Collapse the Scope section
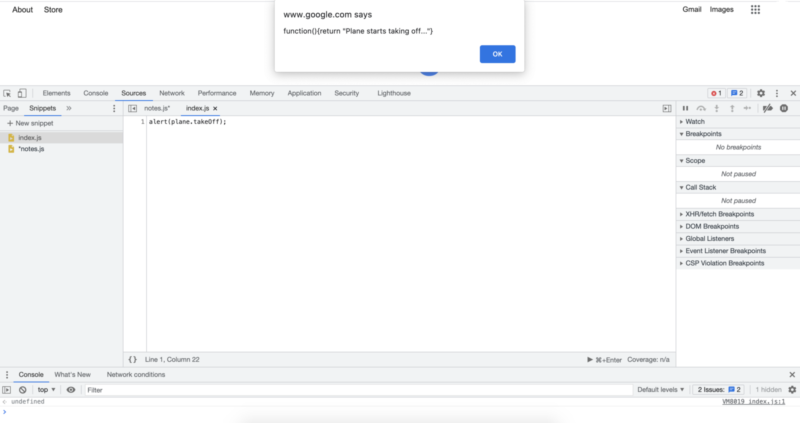This screenshot has width=800, height=423. coord(738,161)
